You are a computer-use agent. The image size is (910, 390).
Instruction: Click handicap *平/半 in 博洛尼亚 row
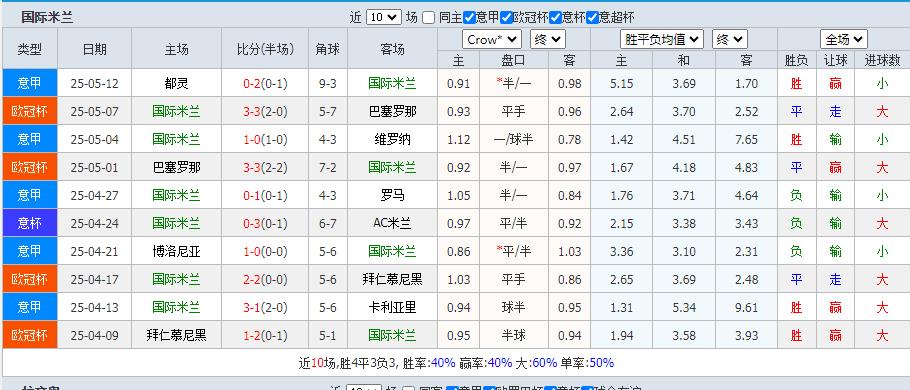click(514, 251)
